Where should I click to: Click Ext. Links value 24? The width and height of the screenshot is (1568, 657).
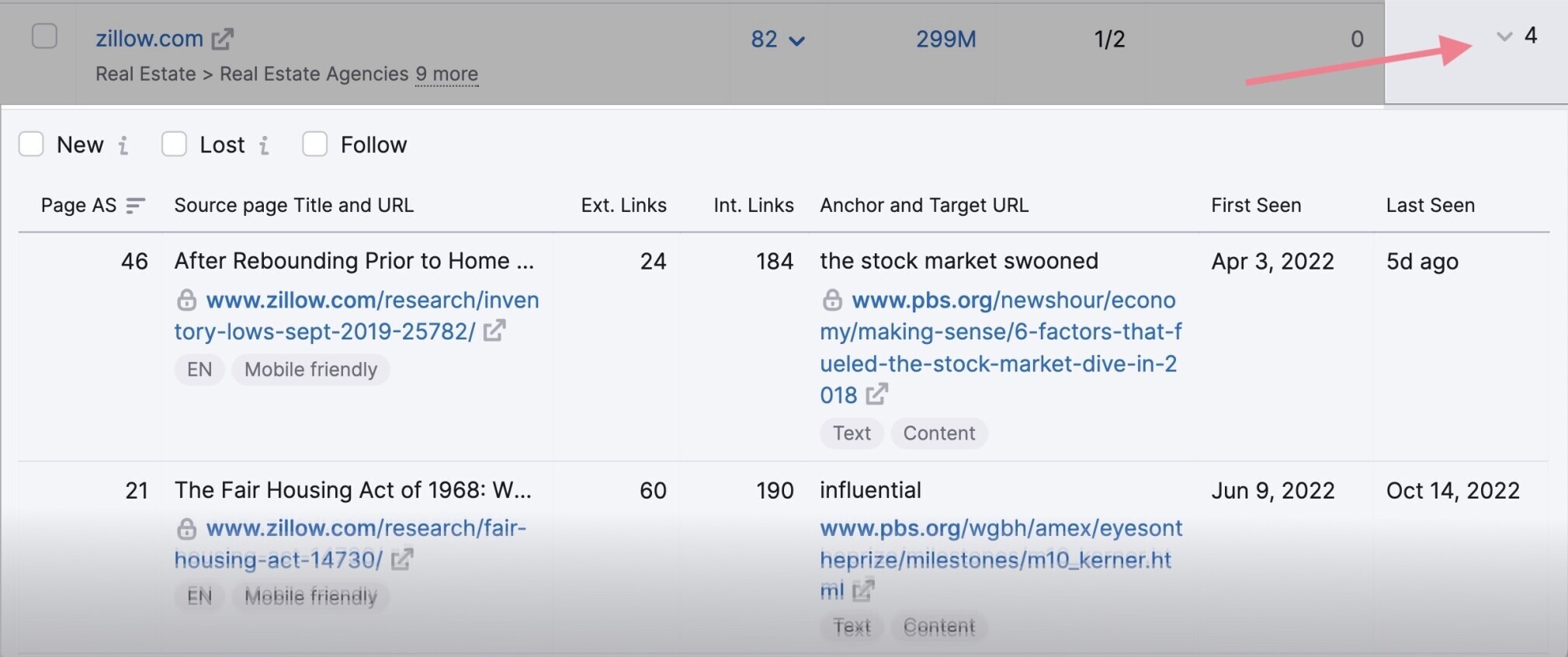pos(653,262)
